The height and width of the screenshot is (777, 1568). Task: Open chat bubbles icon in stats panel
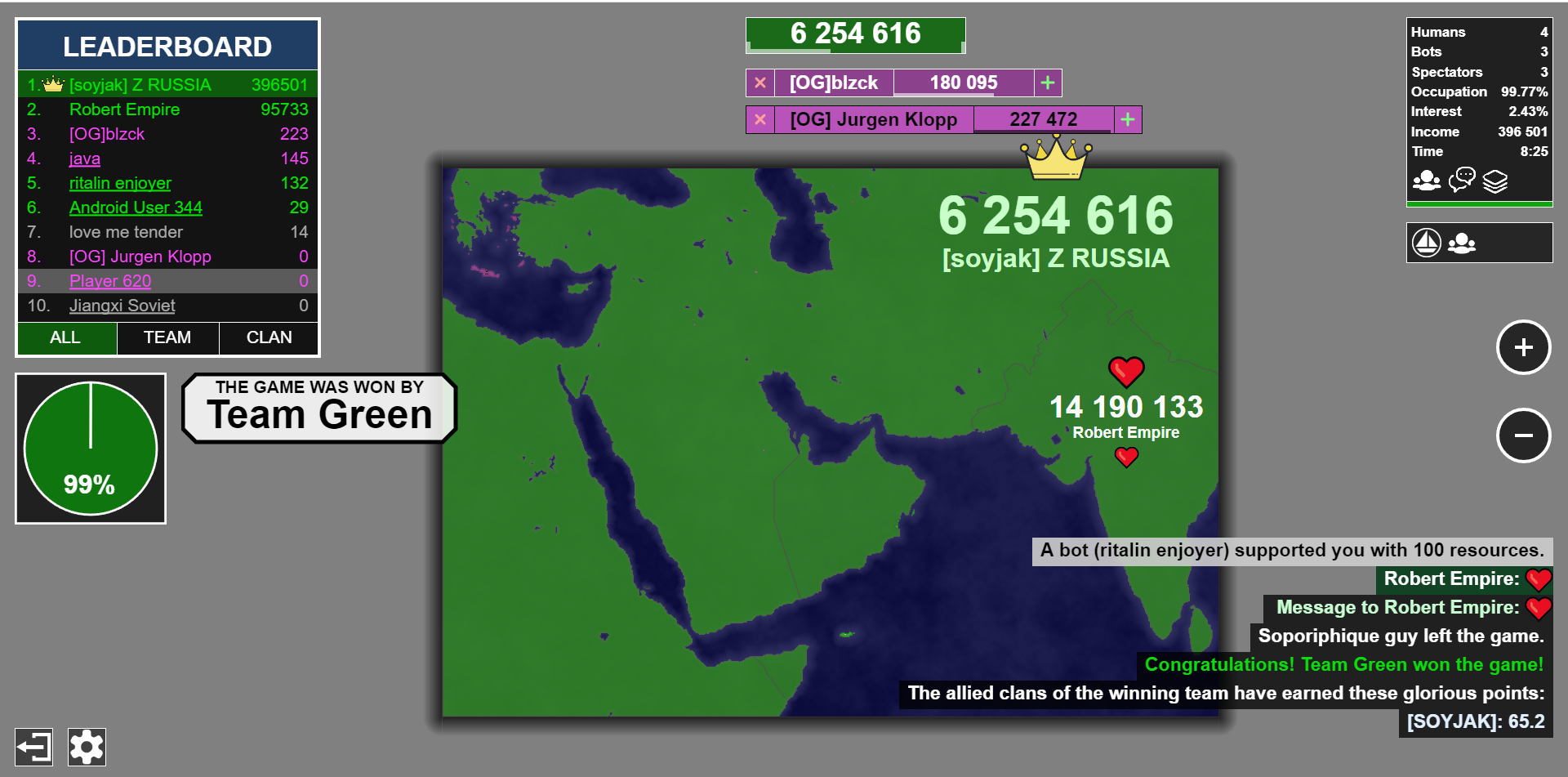pos(1462,180)
